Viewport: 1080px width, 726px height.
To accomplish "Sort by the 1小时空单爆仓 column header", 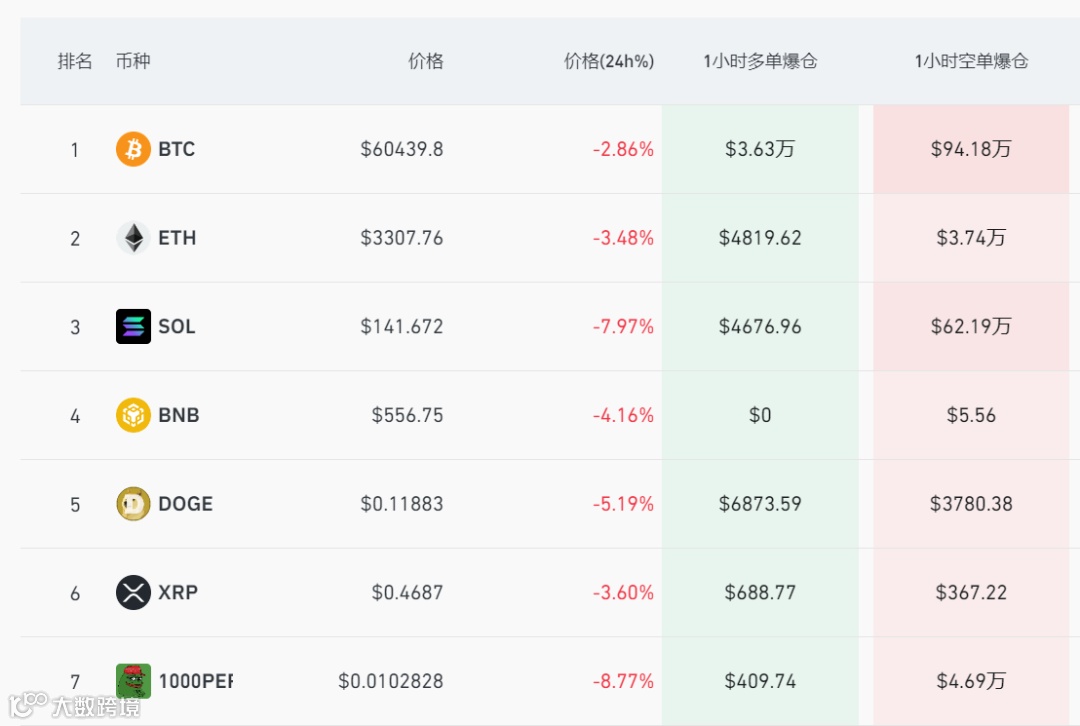I will (x=971, y=61).
